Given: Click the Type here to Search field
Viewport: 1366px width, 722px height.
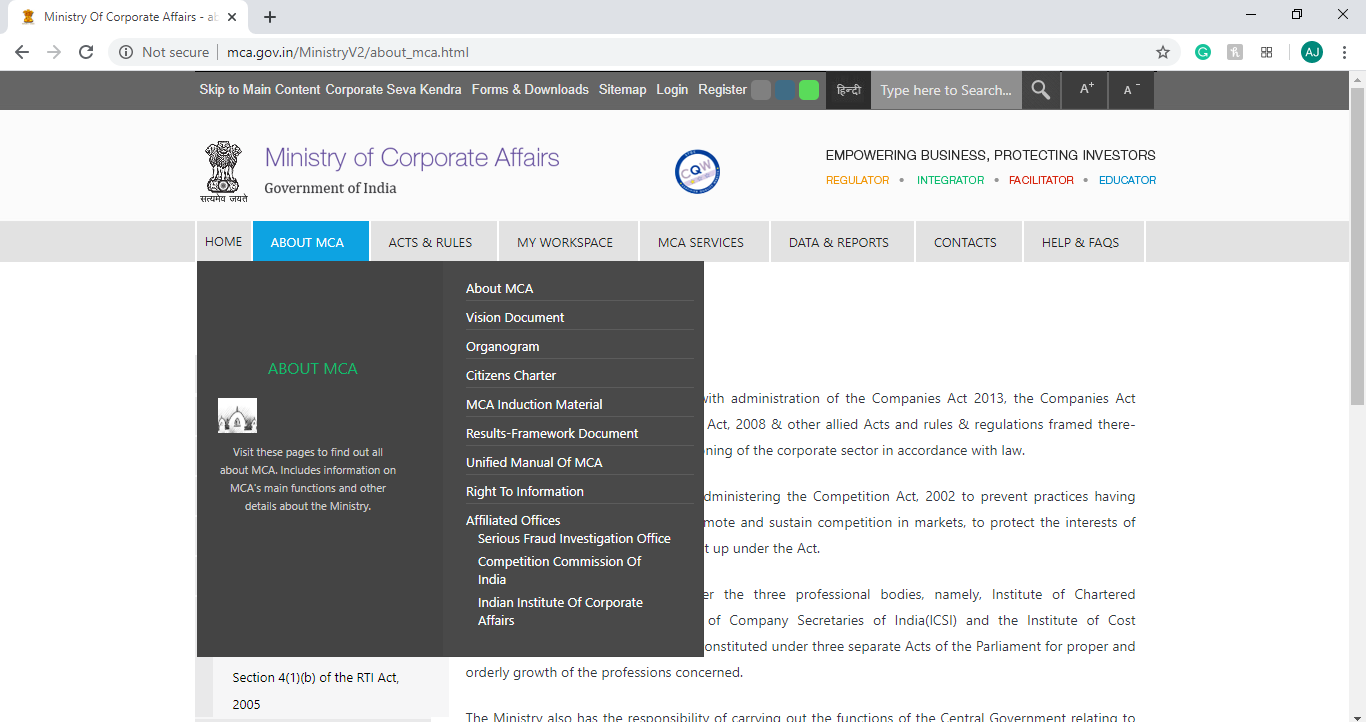Looking at the screenshot, I should coord(945,90).
